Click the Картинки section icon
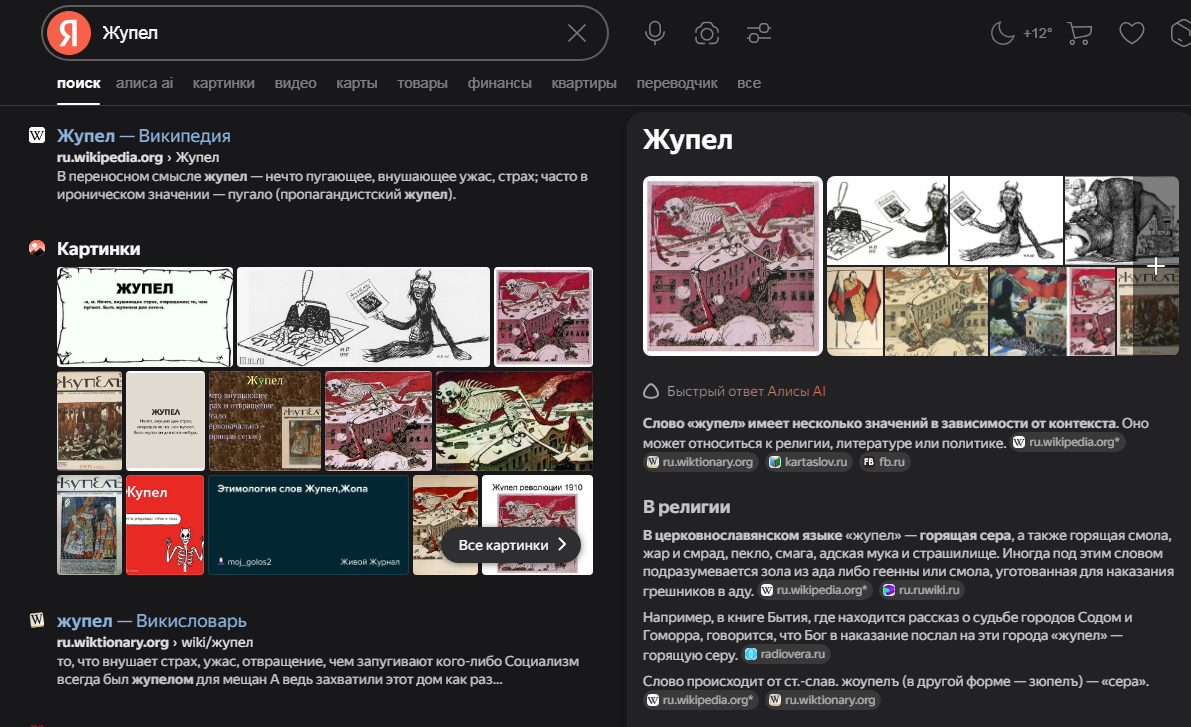 coord(36,248)
